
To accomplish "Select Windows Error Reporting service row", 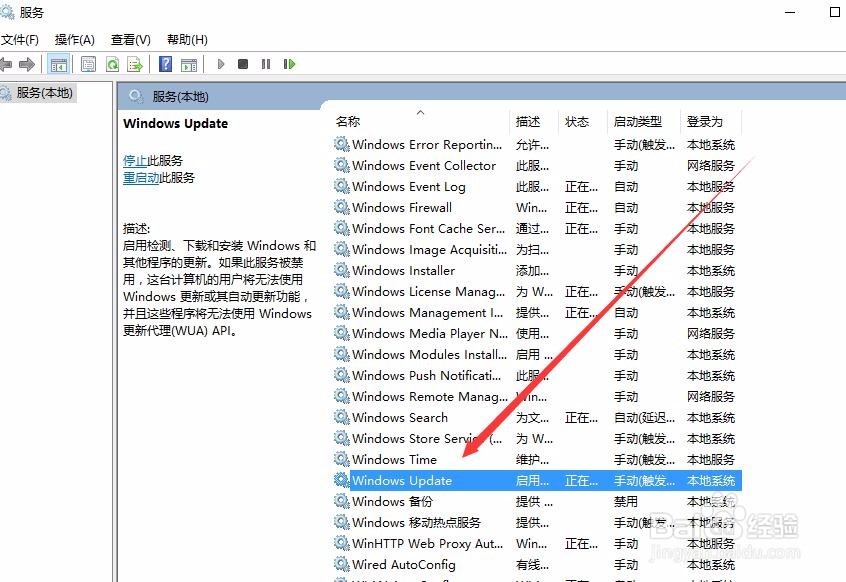I will click(537, 145).
